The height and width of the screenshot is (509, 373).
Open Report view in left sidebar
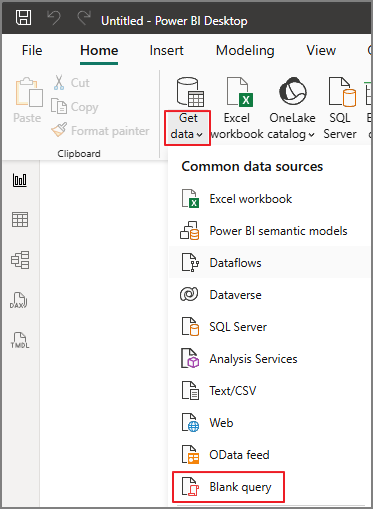20,180
